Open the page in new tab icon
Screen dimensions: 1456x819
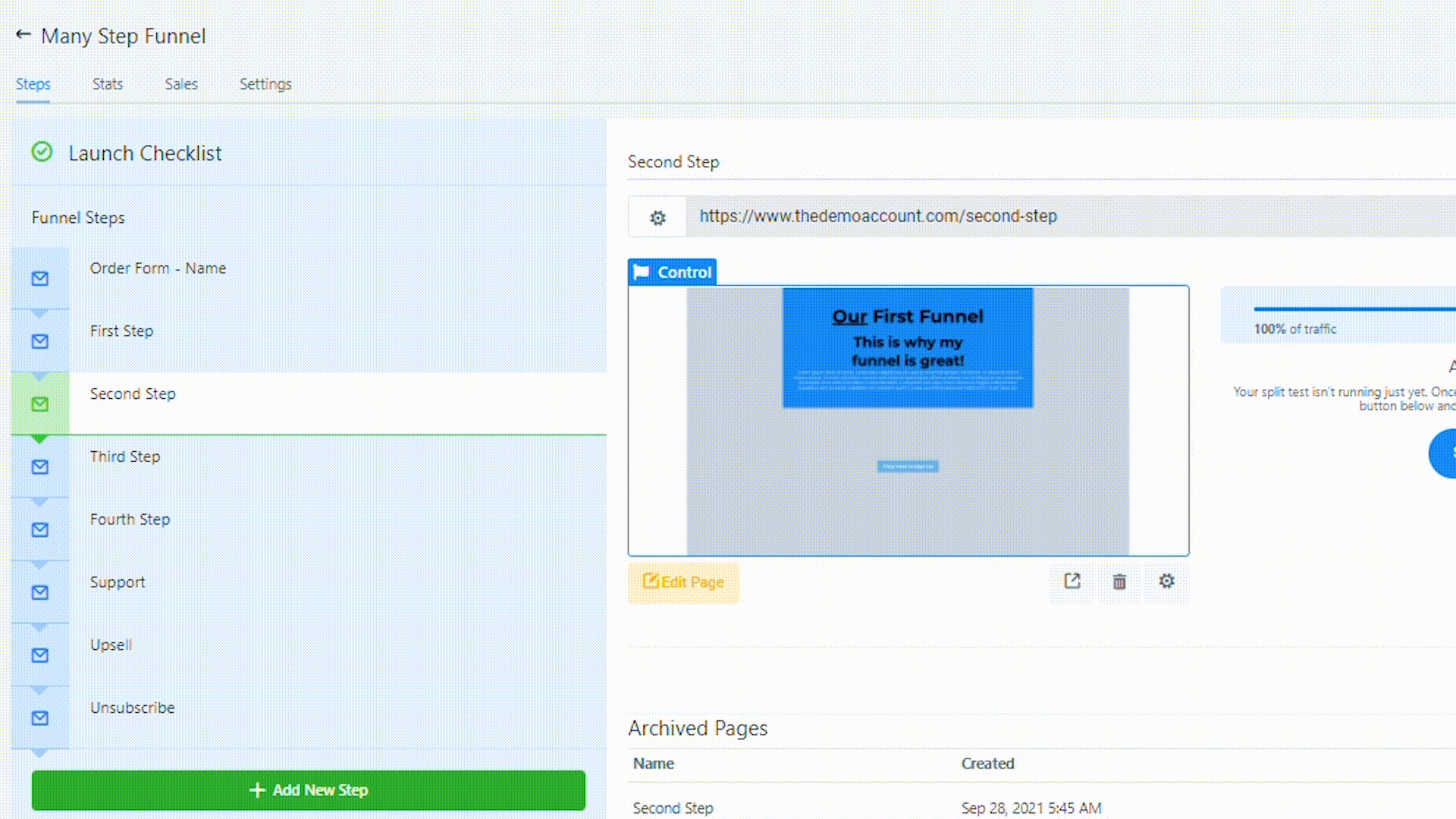(x=1072, y=582)
